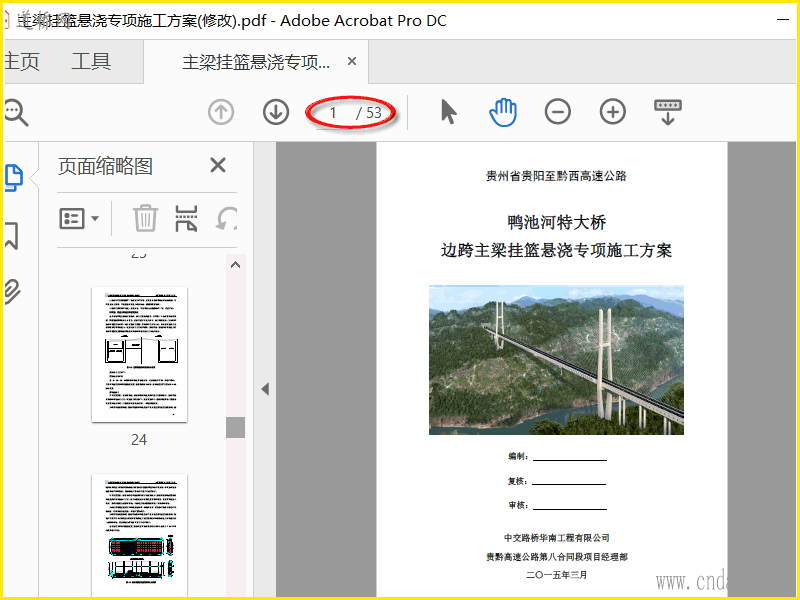Click thumbnail scrollbar up arrow
This screenshot has height=600, width=800.
(x=235, y=265)
